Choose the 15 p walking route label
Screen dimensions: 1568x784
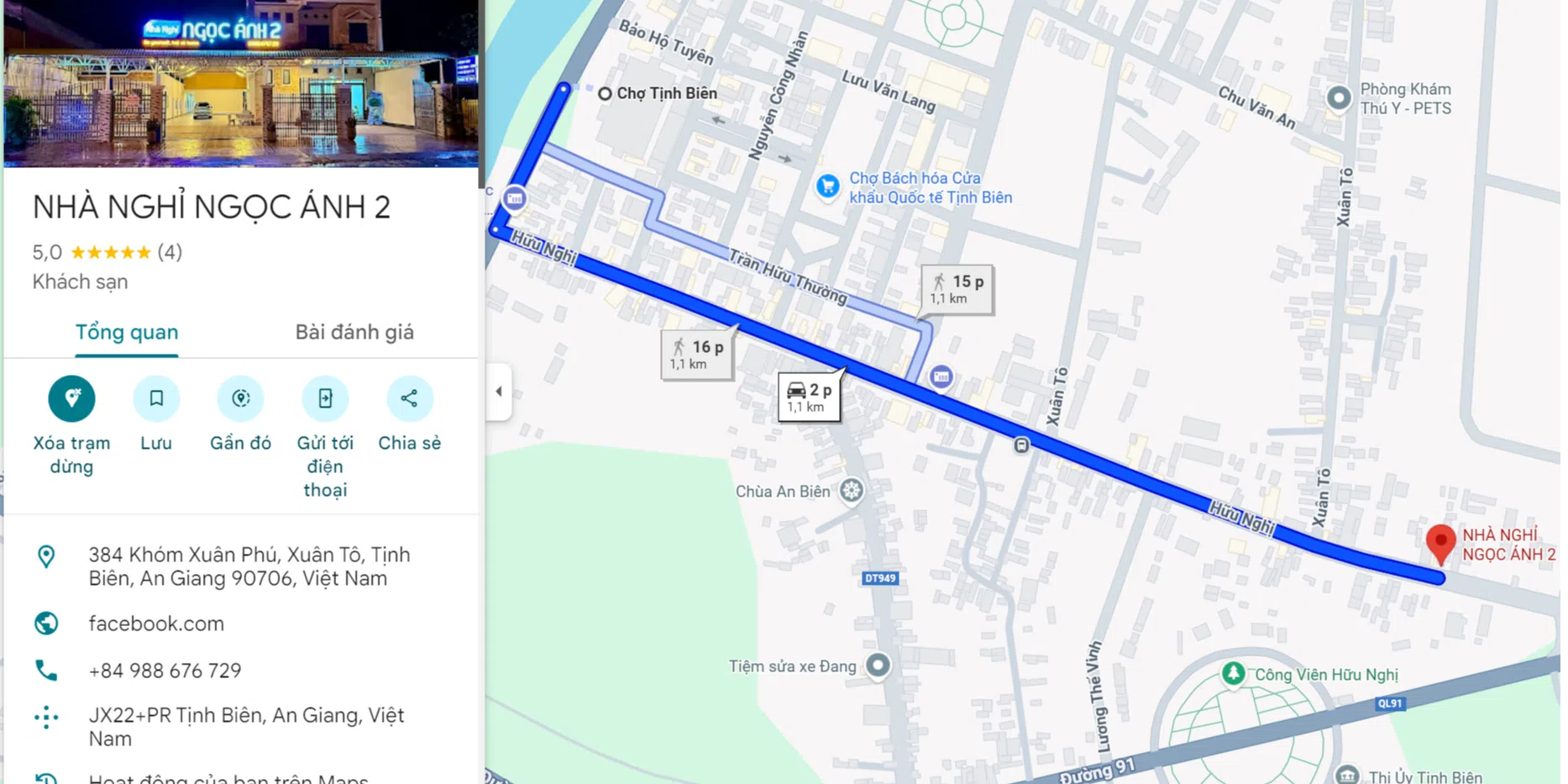957,289
